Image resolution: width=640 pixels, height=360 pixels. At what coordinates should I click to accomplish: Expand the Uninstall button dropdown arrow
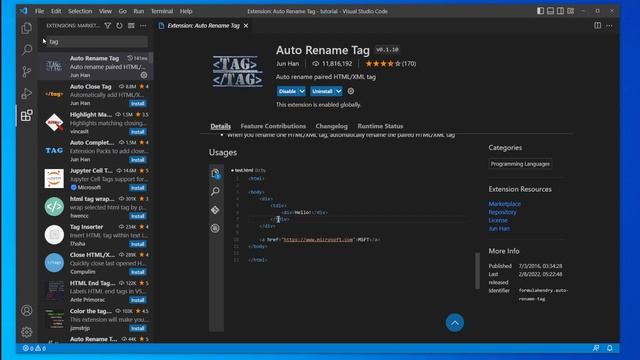(338, 91)
